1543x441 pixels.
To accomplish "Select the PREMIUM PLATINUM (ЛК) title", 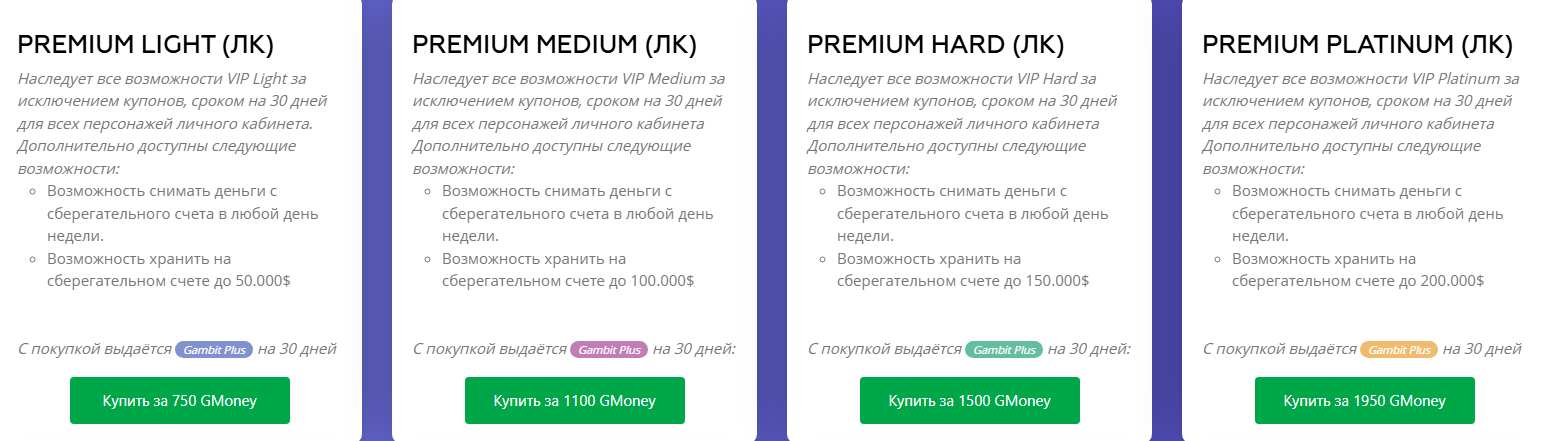I will click(1357, 45).
